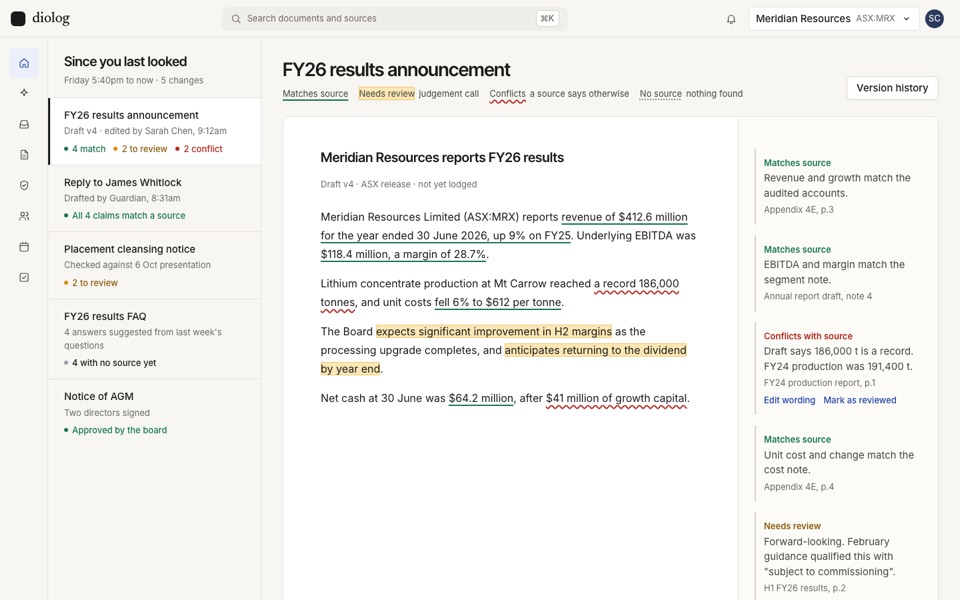Expand the Meridian Resources company dropdown
This screenshot has width=960, height=600.
(x=833, y=18)
